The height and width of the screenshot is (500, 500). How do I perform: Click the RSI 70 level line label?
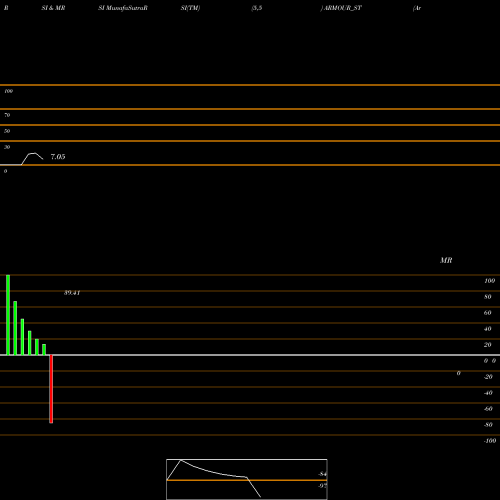coord(7,115)
